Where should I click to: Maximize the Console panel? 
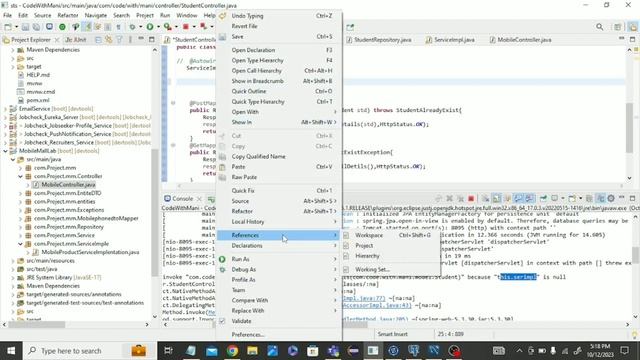point(633,198)
